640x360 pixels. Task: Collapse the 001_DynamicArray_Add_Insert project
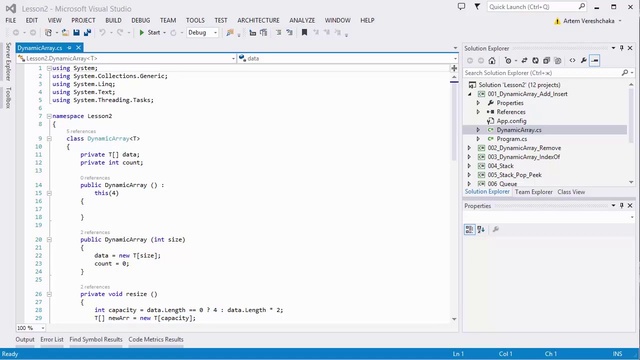click(x=469, y=94)
